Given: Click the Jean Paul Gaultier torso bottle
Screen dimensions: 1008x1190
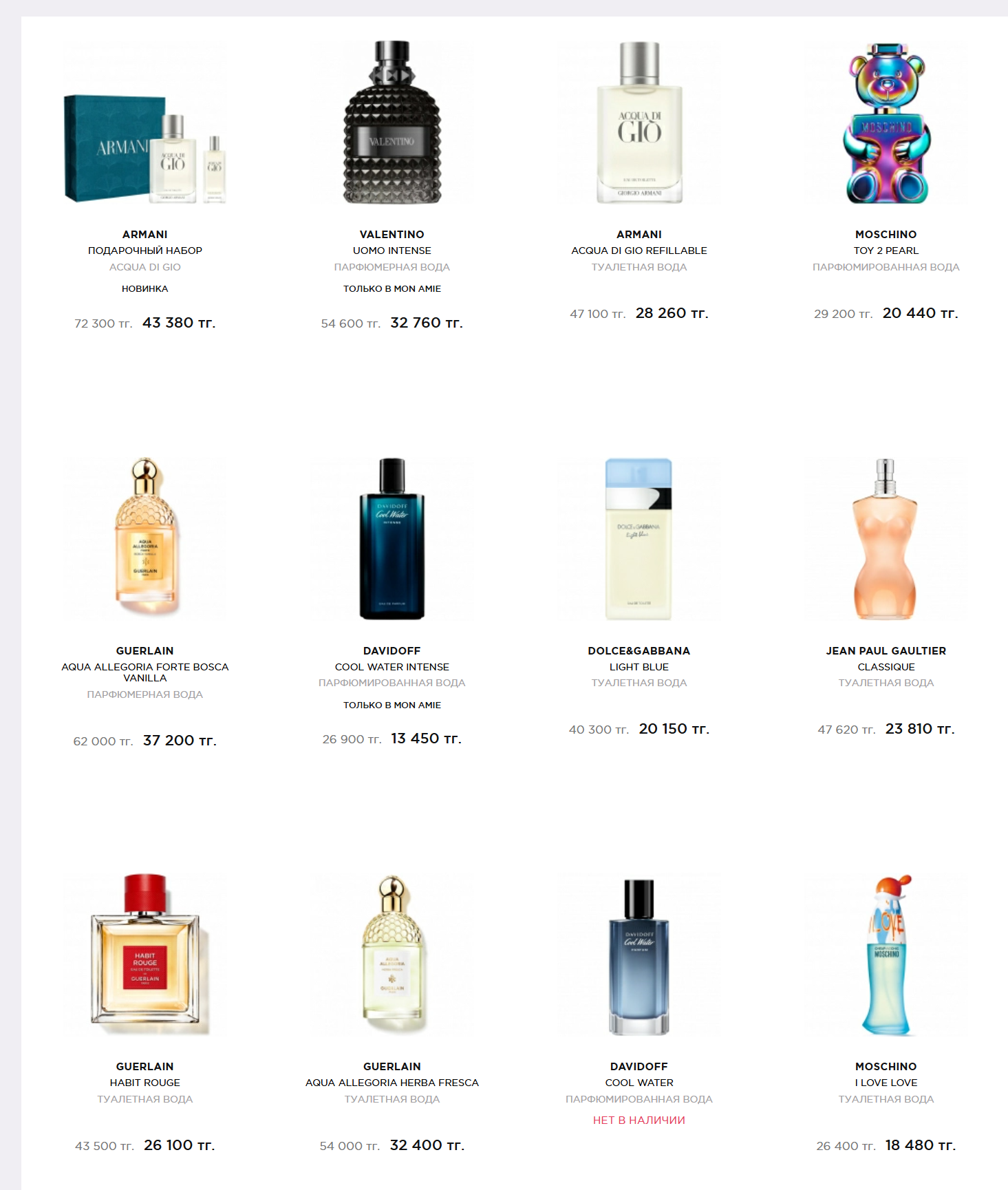Looking at the screenshot, I should tap(886, 539).
